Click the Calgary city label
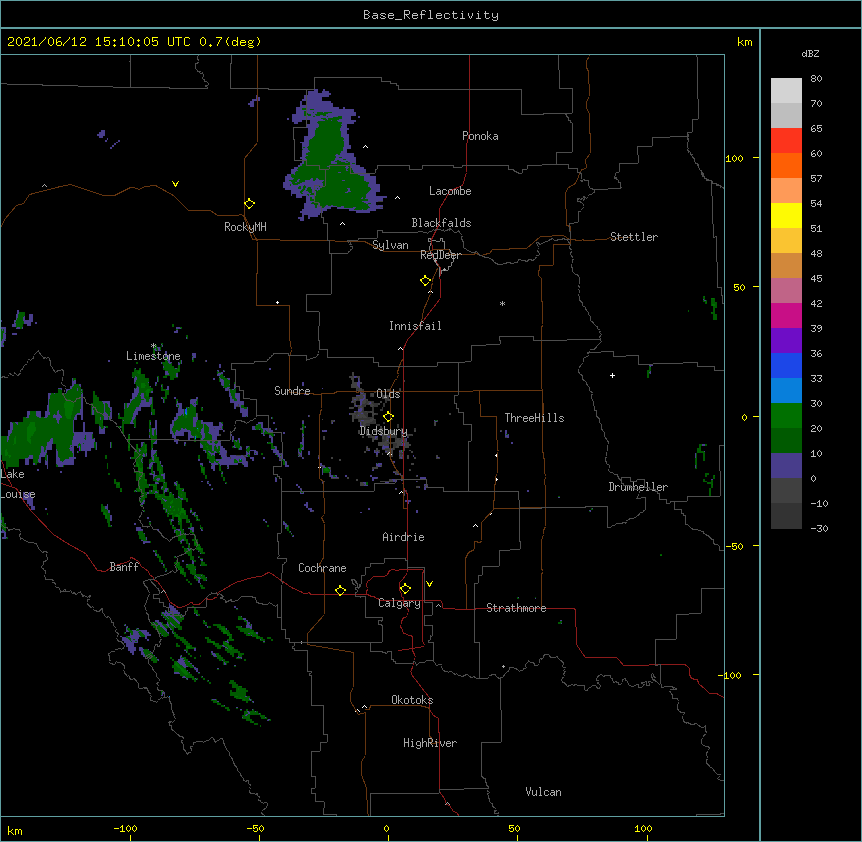 click(399, 603)
